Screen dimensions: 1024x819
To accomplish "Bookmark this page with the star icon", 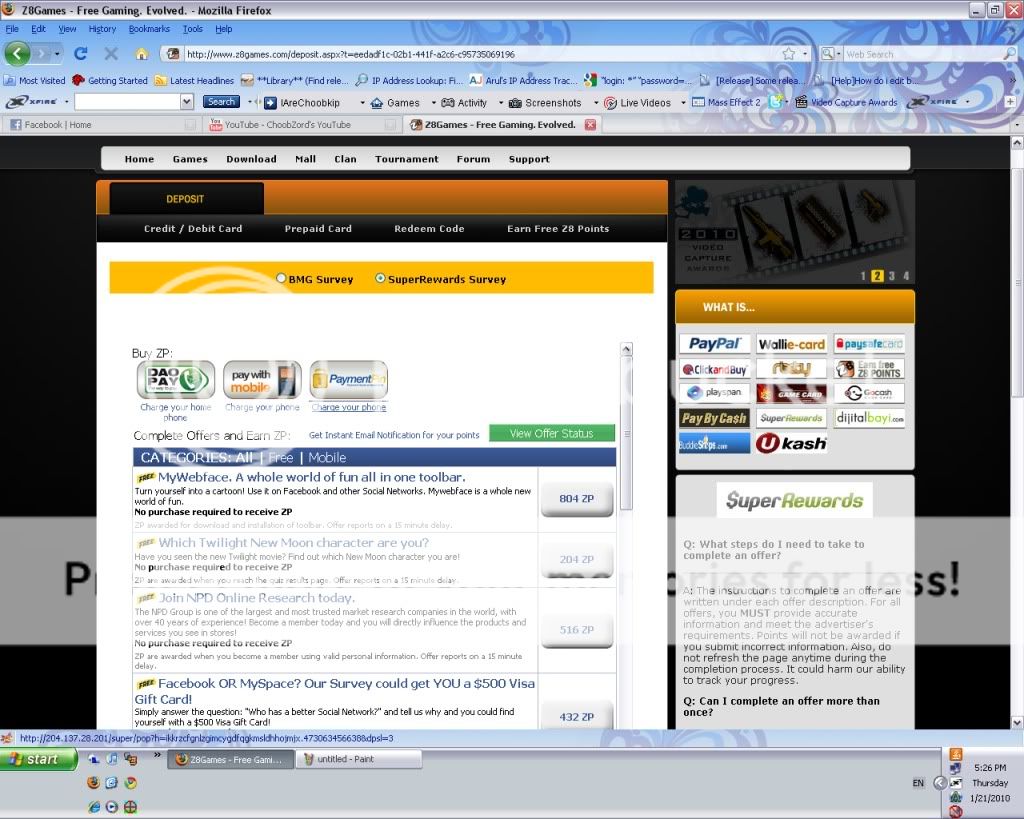I will click(x=788, y=54).
